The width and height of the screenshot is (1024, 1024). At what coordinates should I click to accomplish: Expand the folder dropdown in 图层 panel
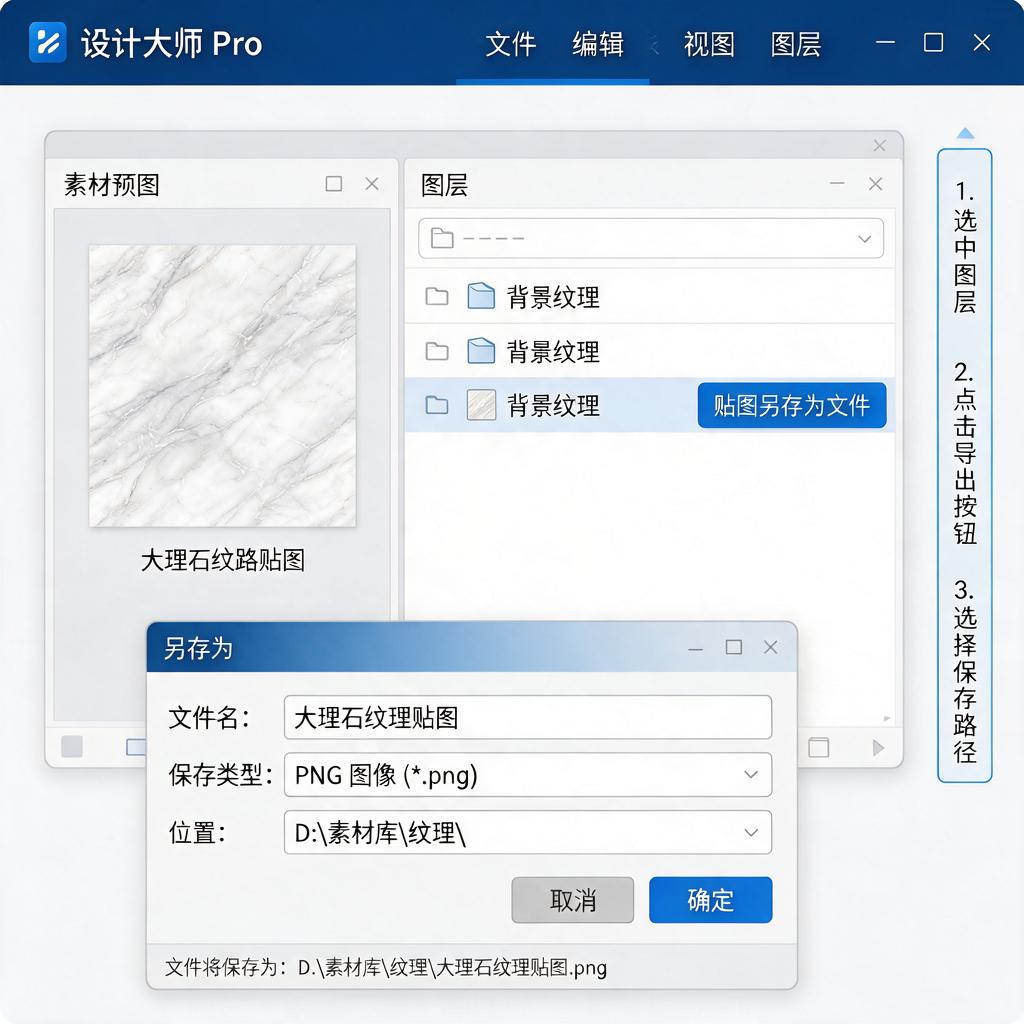[865, 238]
